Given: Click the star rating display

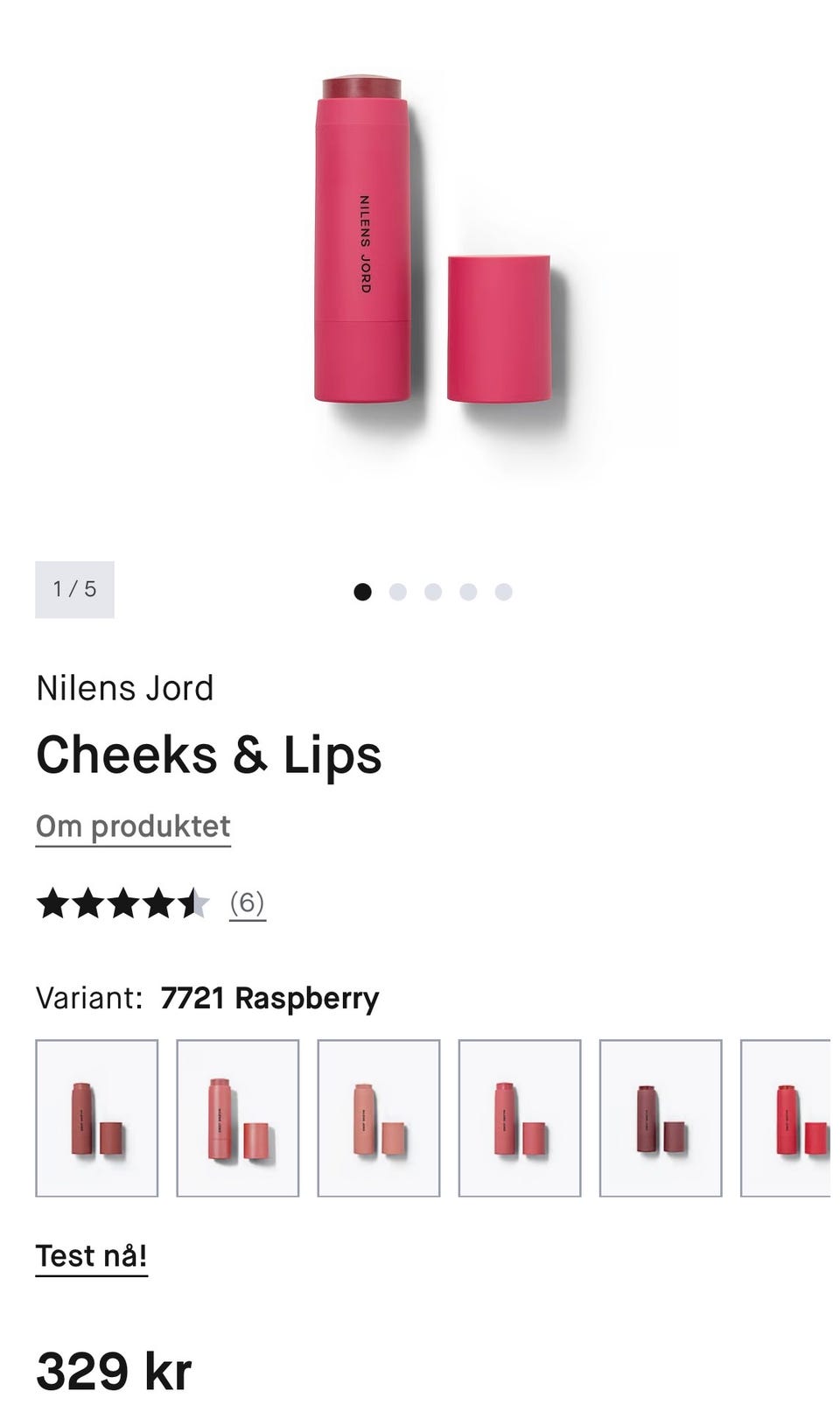Looking at the screenshot, I should (x=122, y=903).
